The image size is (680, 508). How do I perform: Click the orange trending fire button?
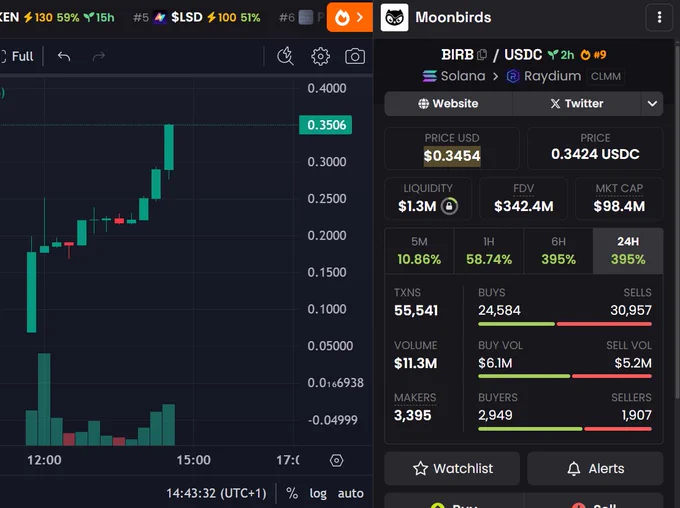click(350, 17)
